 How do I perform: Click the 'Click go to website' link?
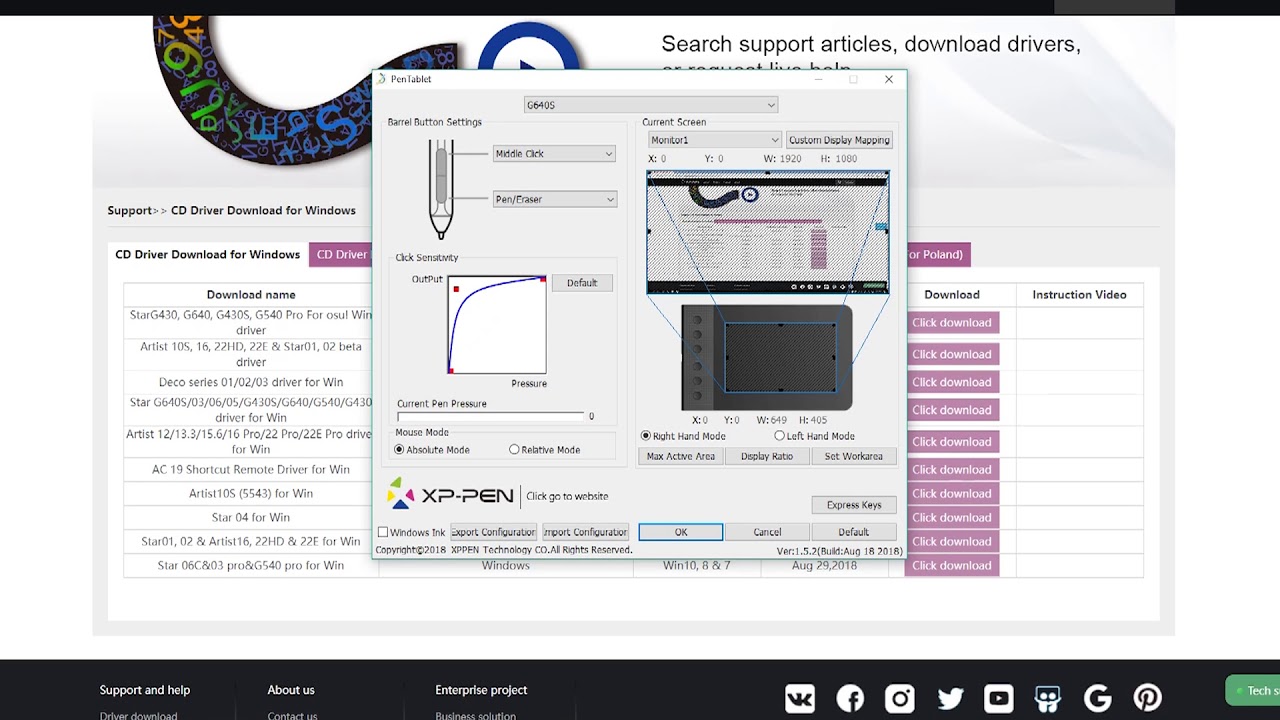567,496
